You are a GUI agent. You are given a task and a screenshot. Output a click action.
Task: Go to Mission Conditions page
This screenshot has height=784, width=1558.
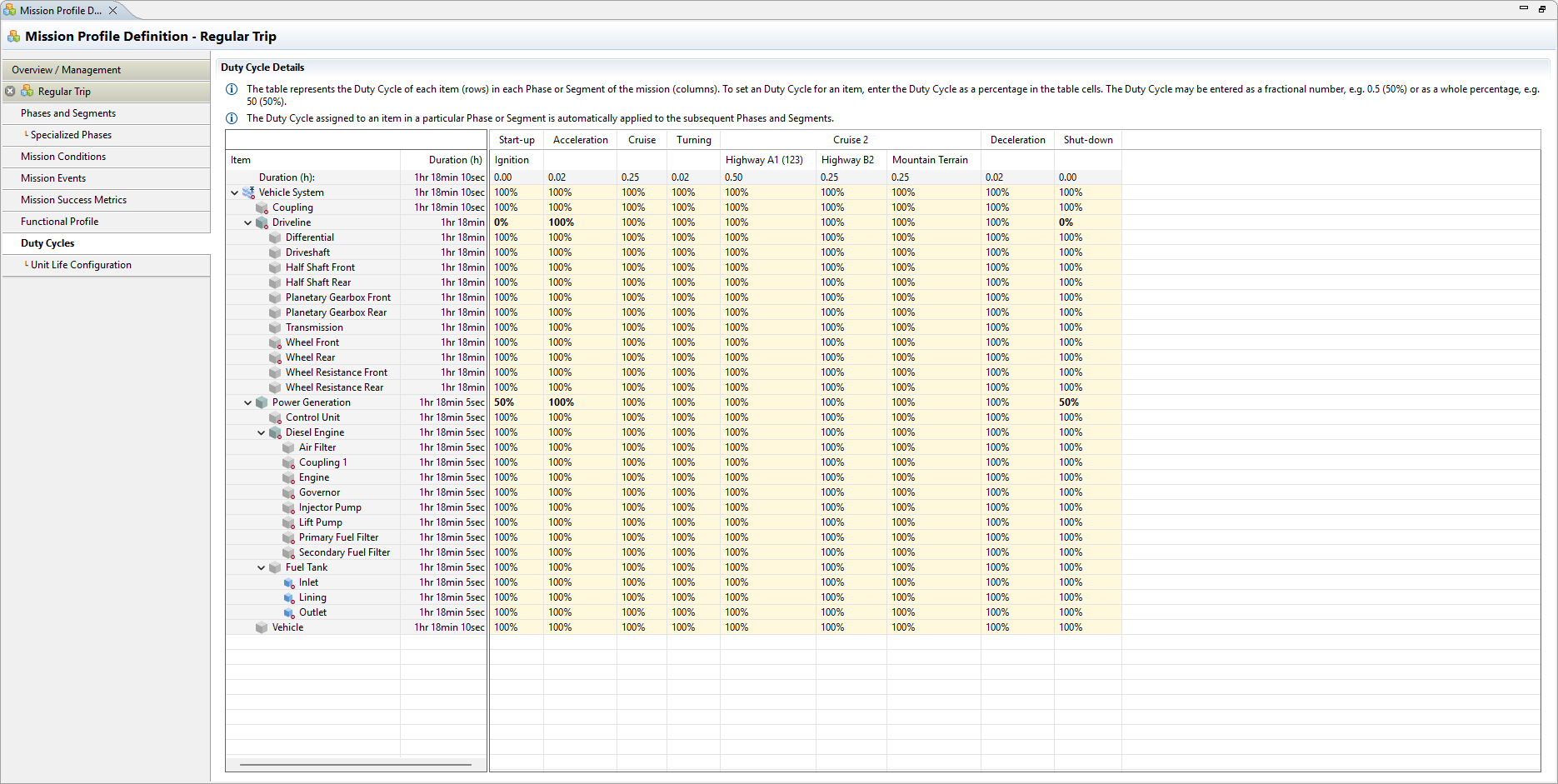pos(106,157)
